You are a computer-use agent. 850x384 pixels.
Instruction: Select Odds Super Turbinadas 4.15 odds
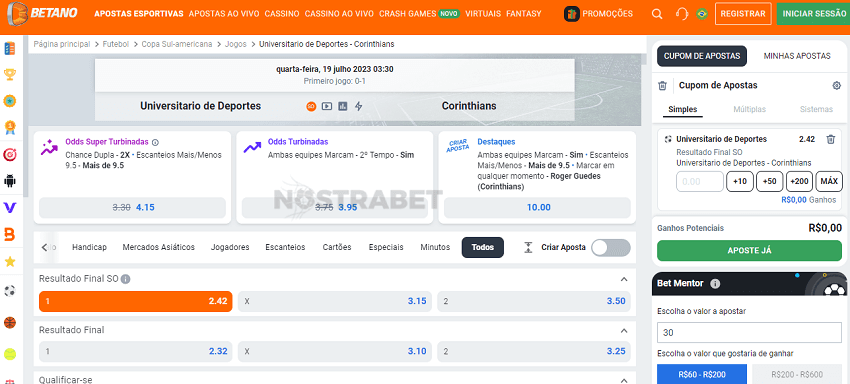[132, 207]
